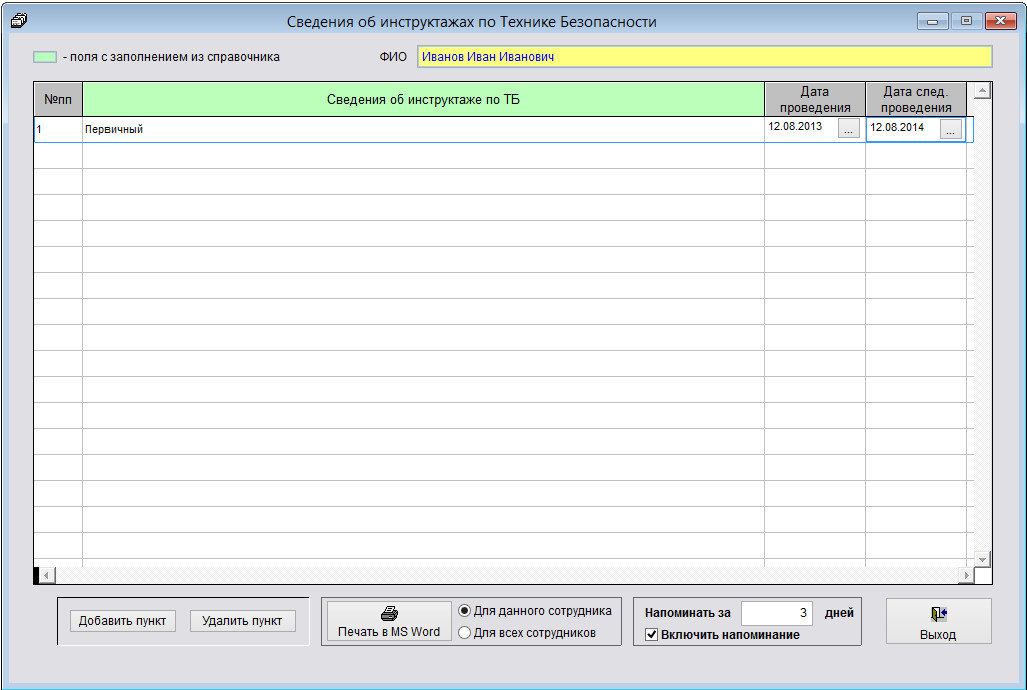This screenshot has width=1027, height=690.
Task: Close the window with red X
Action: pos(1000,21)
